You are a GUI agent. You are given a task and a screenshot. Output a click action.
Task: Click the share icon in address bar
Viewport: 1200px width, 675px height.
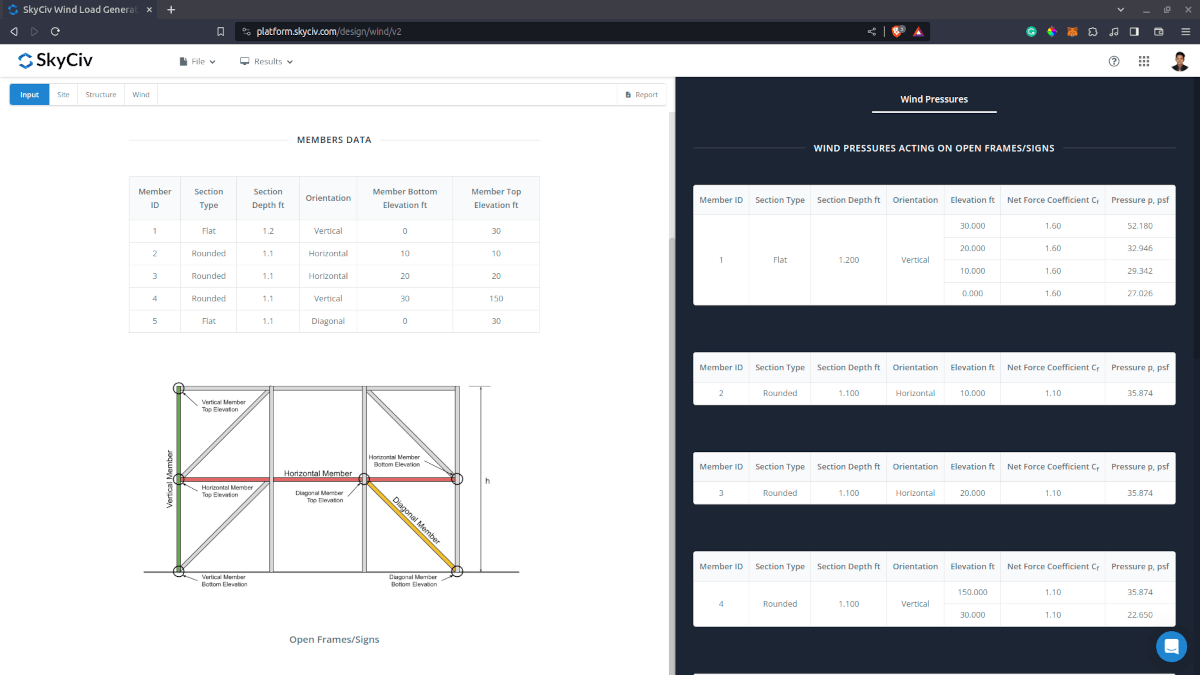click(872, 31)
